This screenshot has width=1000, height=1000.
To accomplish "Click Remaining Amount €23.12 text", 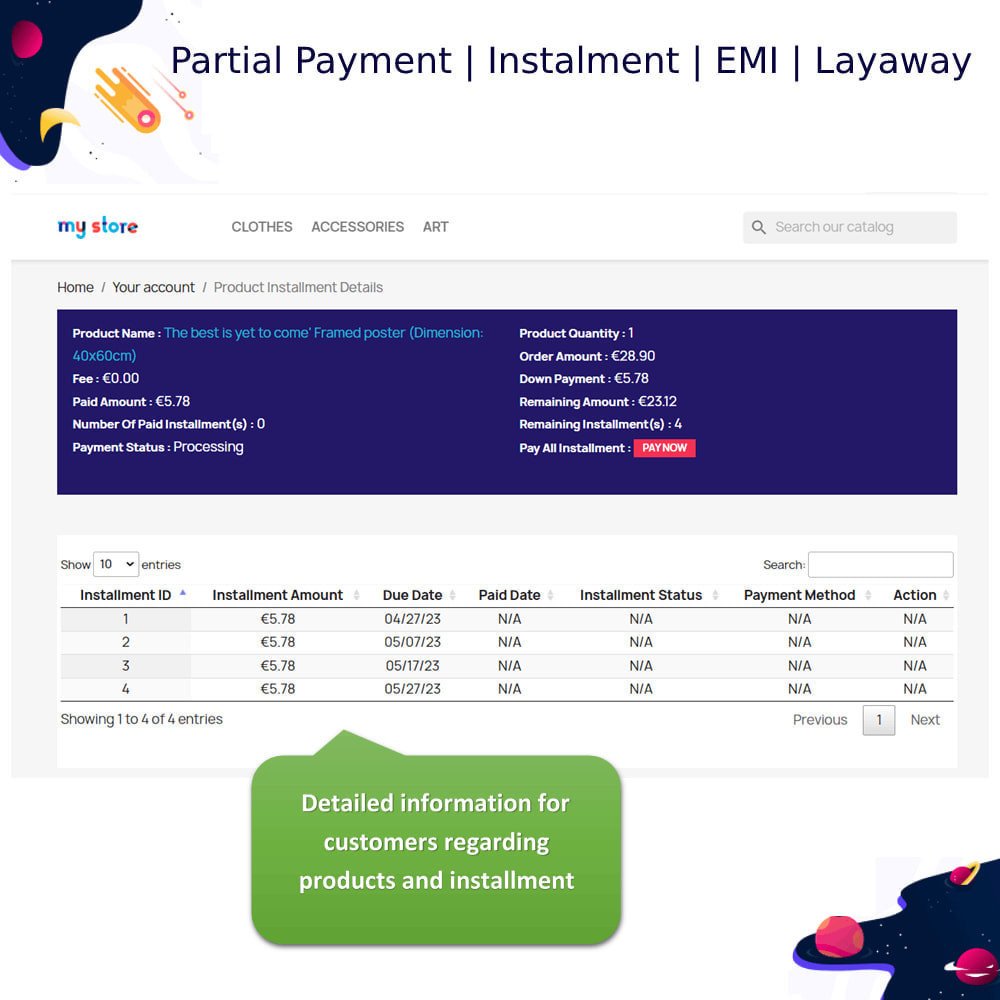I will (x=598, y=402).
